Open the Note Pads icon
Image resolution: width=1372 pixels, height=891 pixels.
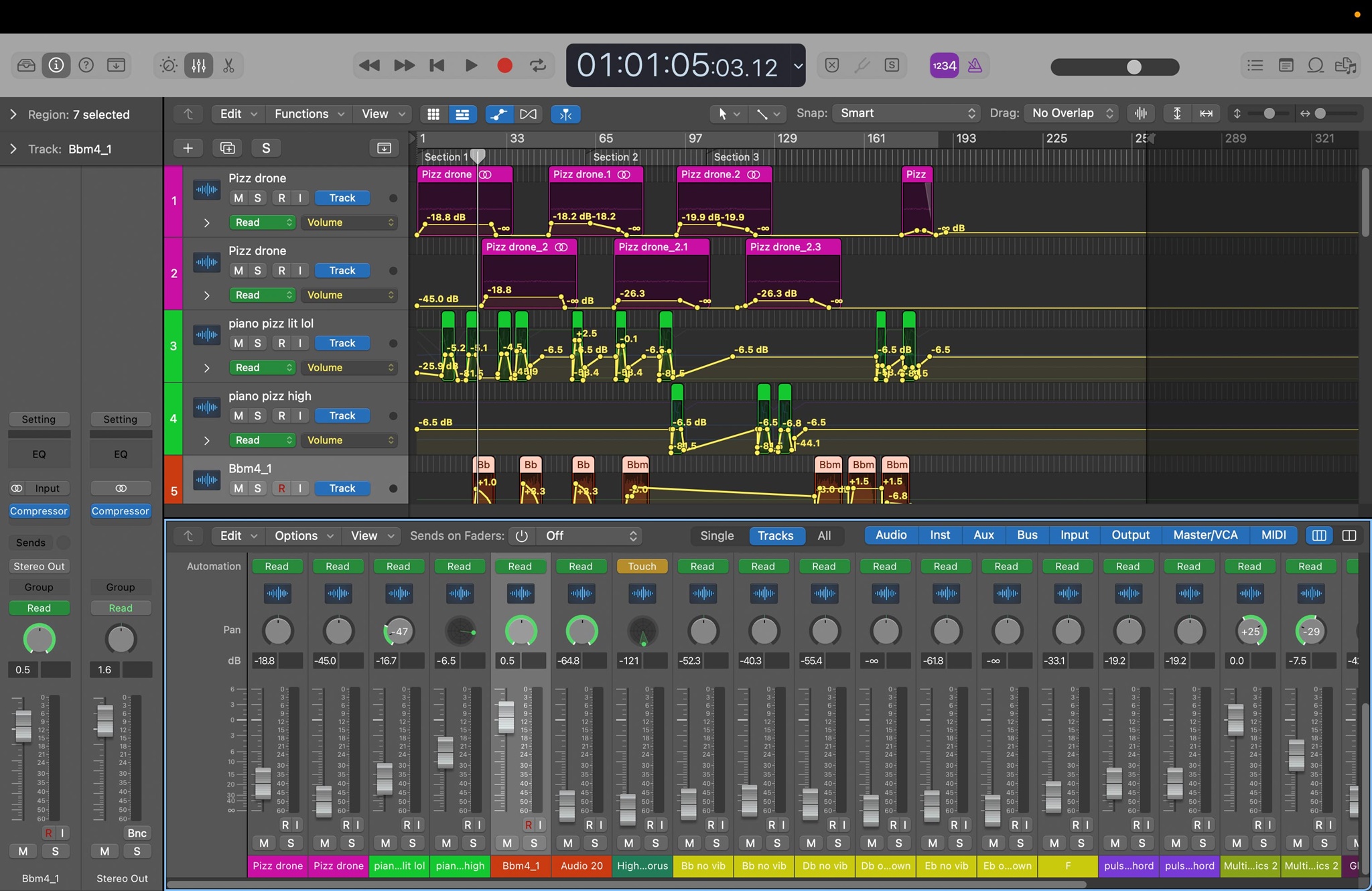click(1286, 65)
